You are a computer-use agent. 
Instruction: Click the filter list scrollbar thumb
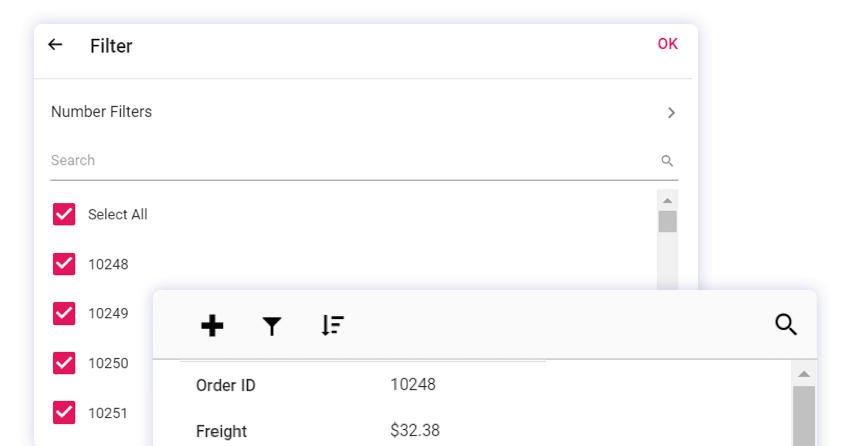coord(667,222)
